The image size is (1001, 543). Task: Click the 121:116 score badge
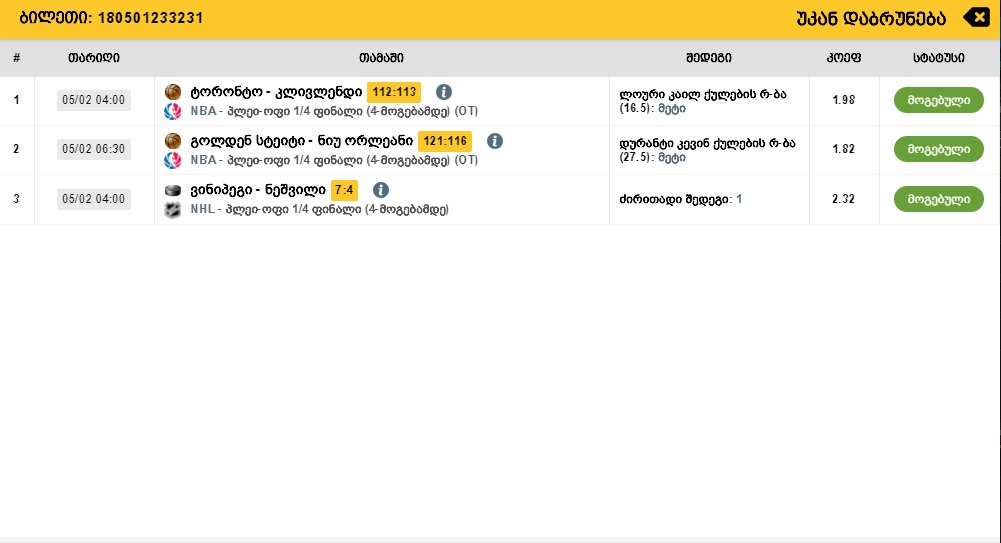(x=445, y=141)
